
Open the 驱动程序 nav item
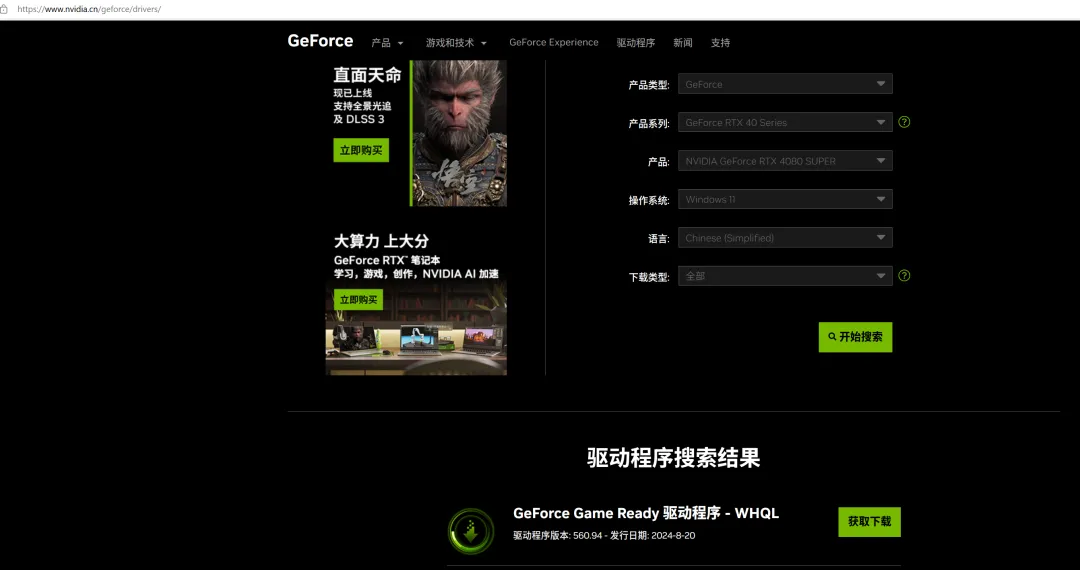pyautogui.click(x=636, y=43)
